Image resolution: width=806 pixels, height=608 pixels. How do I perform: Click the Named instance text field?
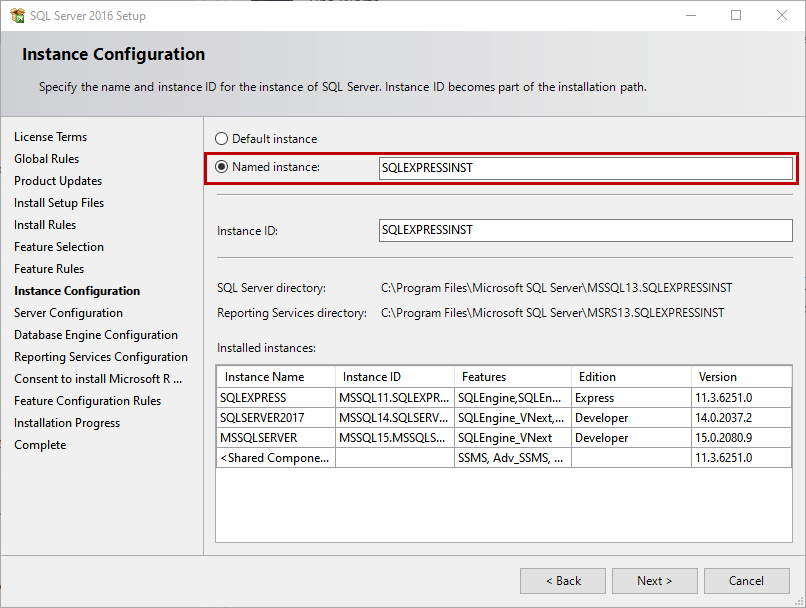tap(585, 168)
